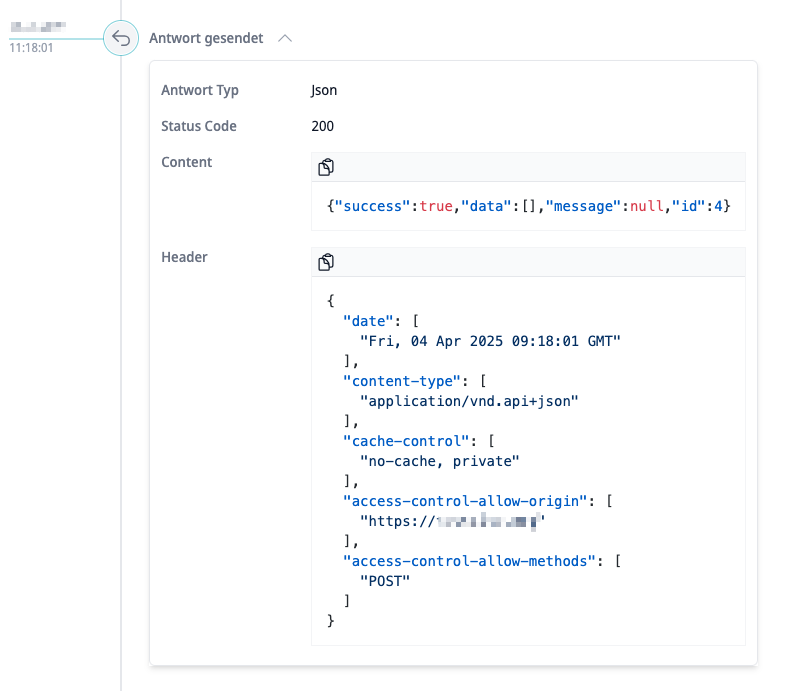The image size is (811, 691).
Task: Click the reply arrow circle icon
Action: pos(121,39)
